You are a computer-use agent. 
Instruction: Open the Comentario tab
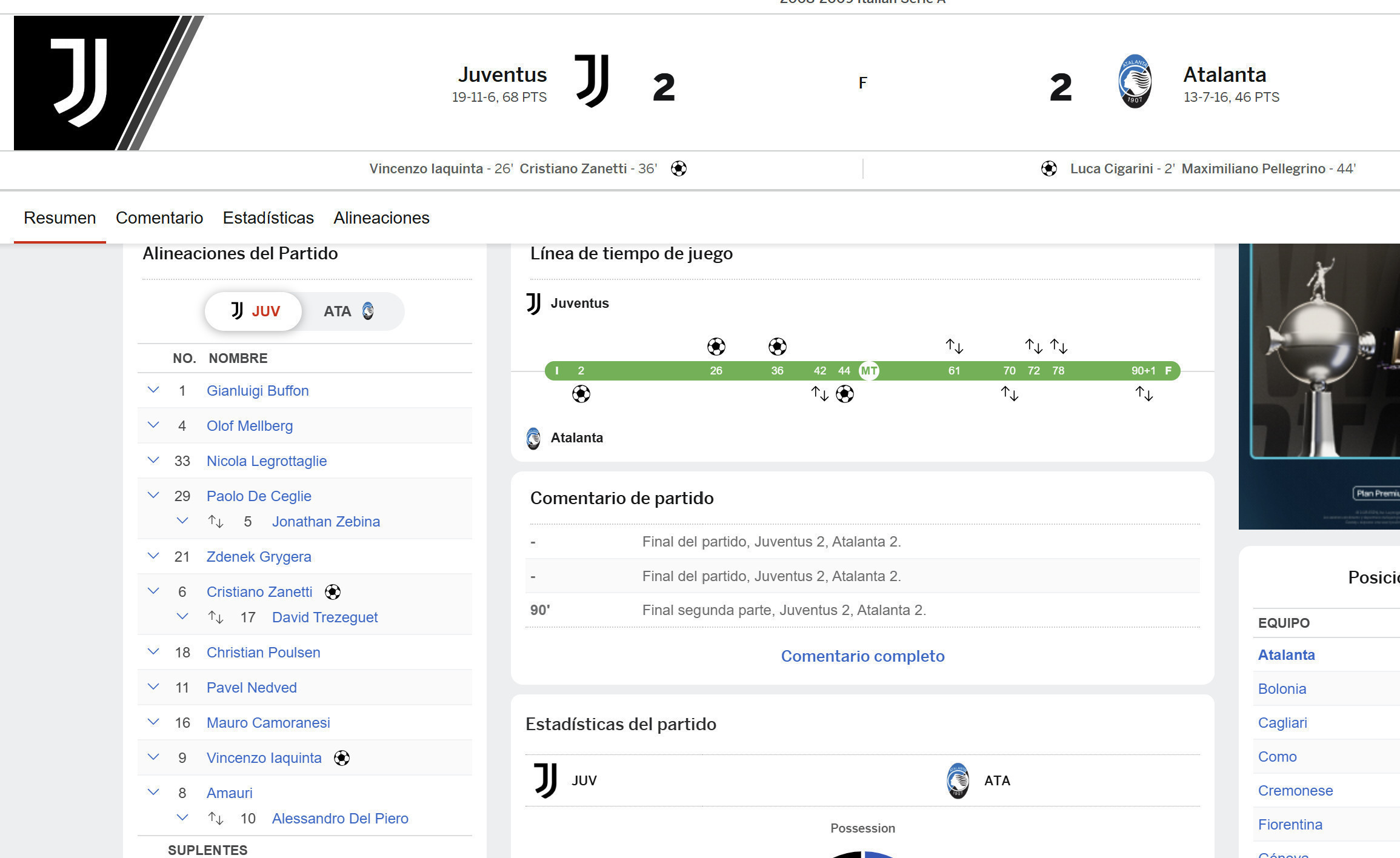click(x=159, y=218)
